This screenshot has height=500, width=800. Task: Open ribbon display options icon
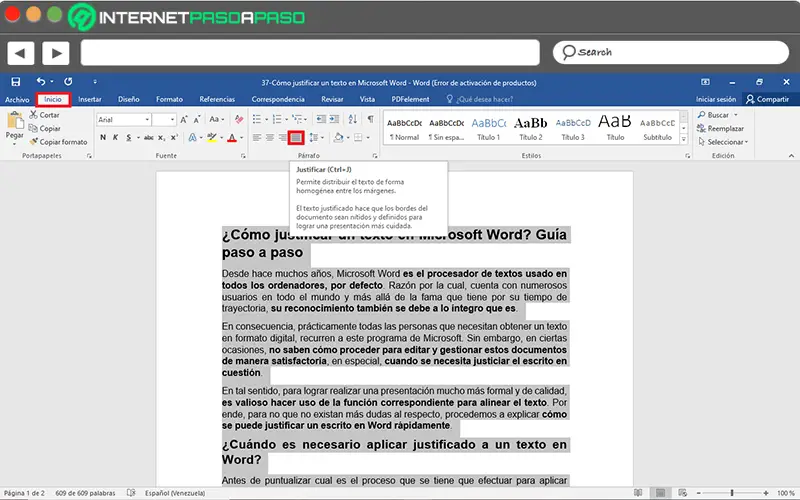coord(705,82)
